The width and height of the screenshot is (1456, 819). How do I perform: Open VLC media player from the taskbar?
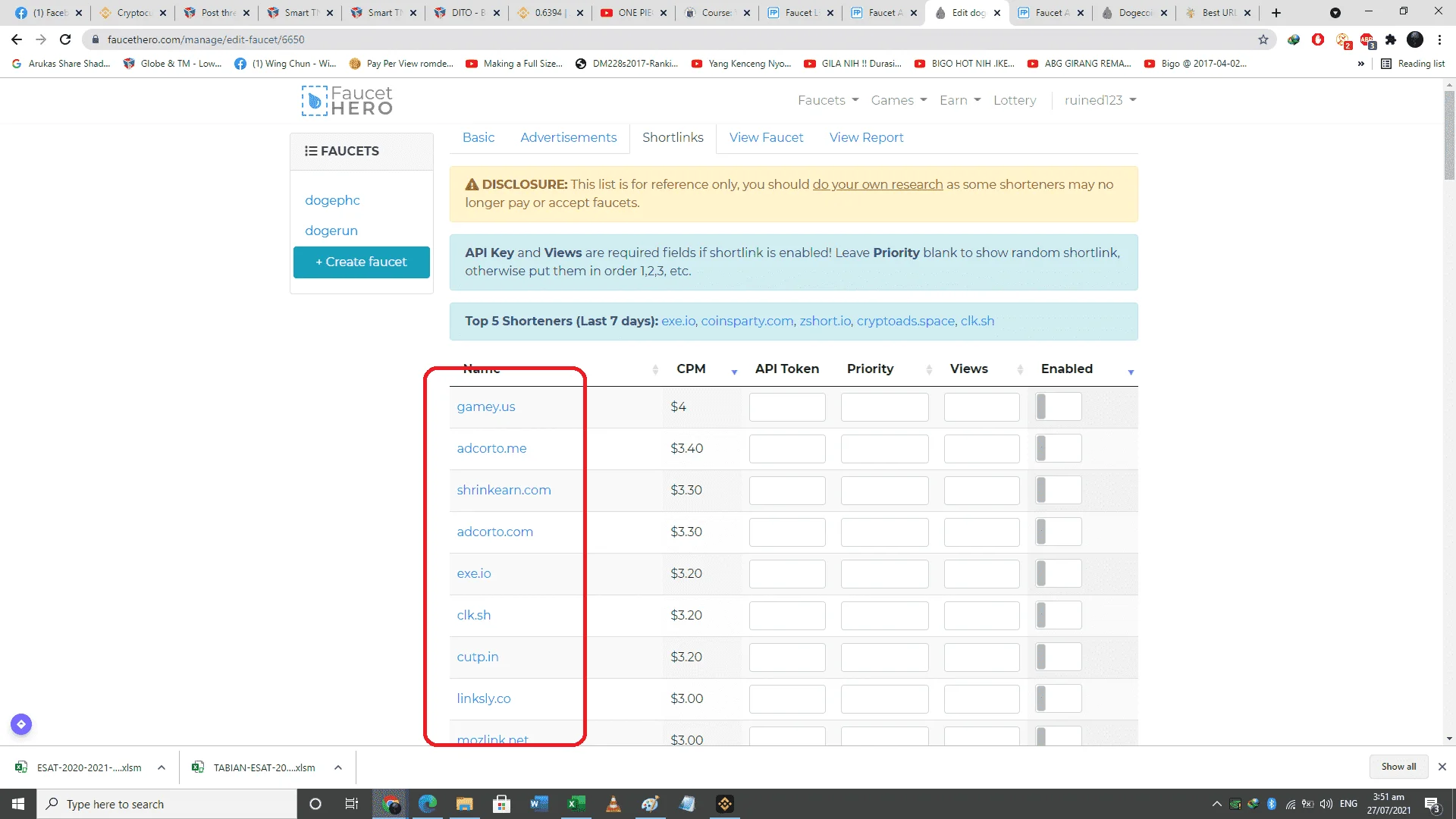(x=613, y=804)
